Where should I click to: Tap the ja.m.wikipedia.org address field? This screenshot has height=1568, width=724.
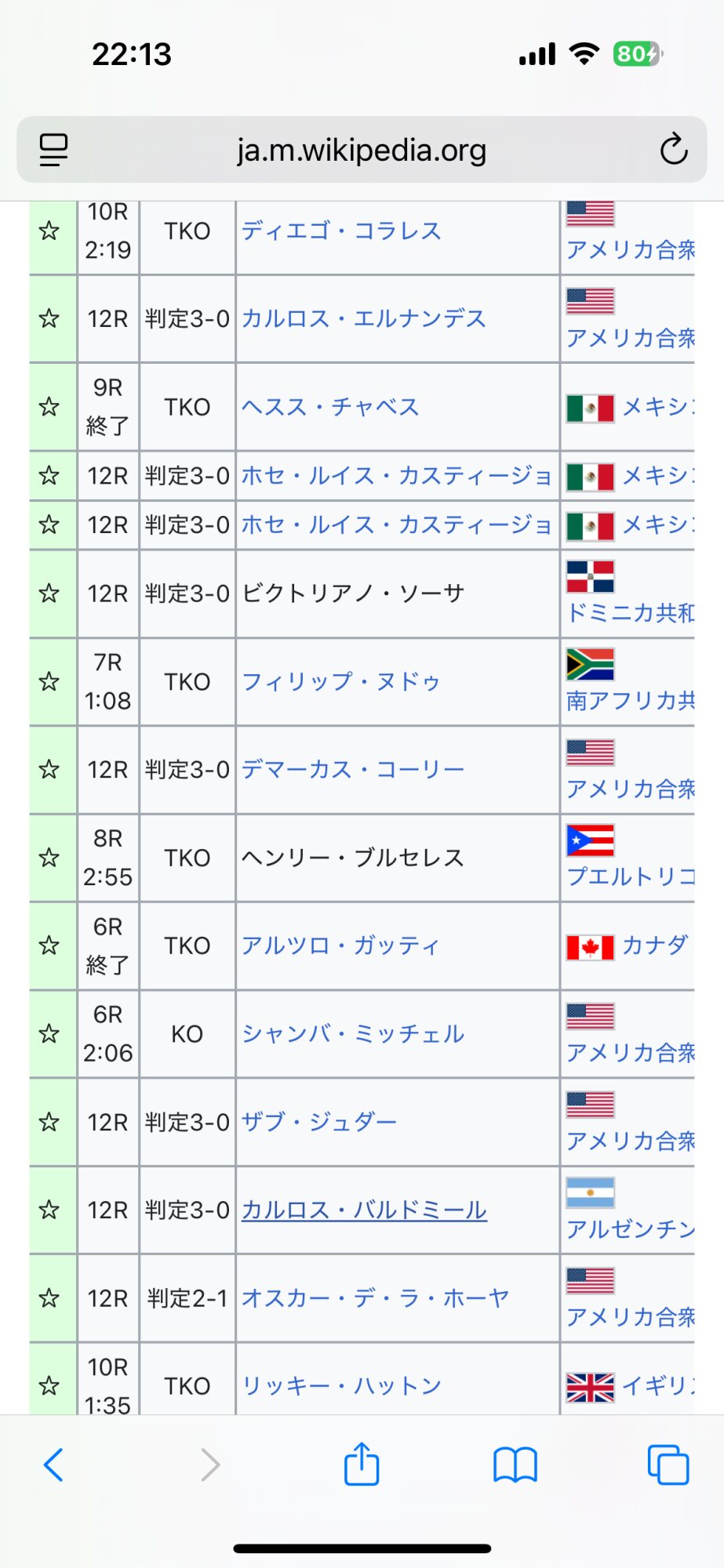pyautogui.click(x=362, y=150)
